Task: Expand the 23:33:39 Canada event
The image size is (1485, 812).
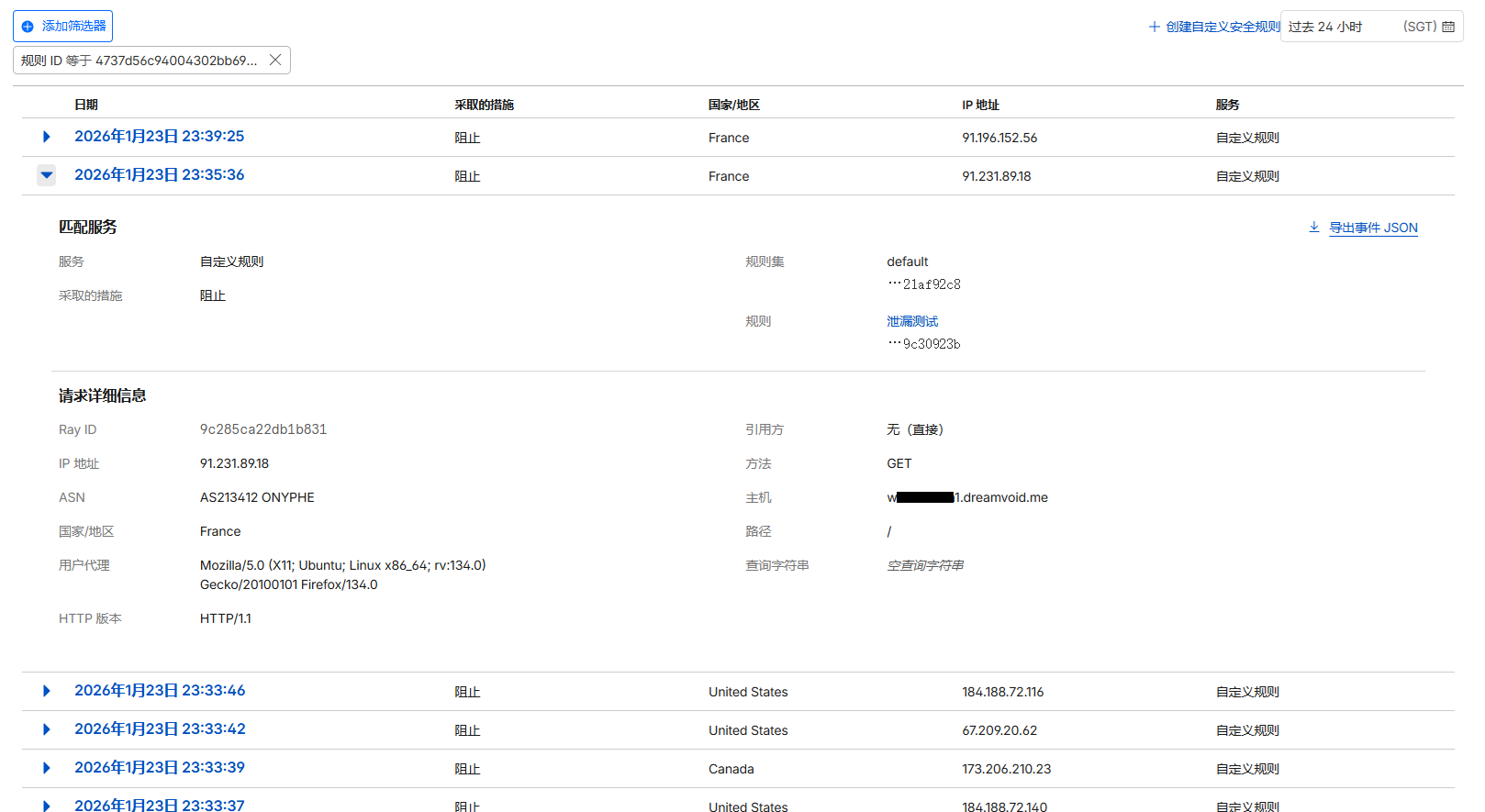Action: pyautogui.click(x=47, y=768)
